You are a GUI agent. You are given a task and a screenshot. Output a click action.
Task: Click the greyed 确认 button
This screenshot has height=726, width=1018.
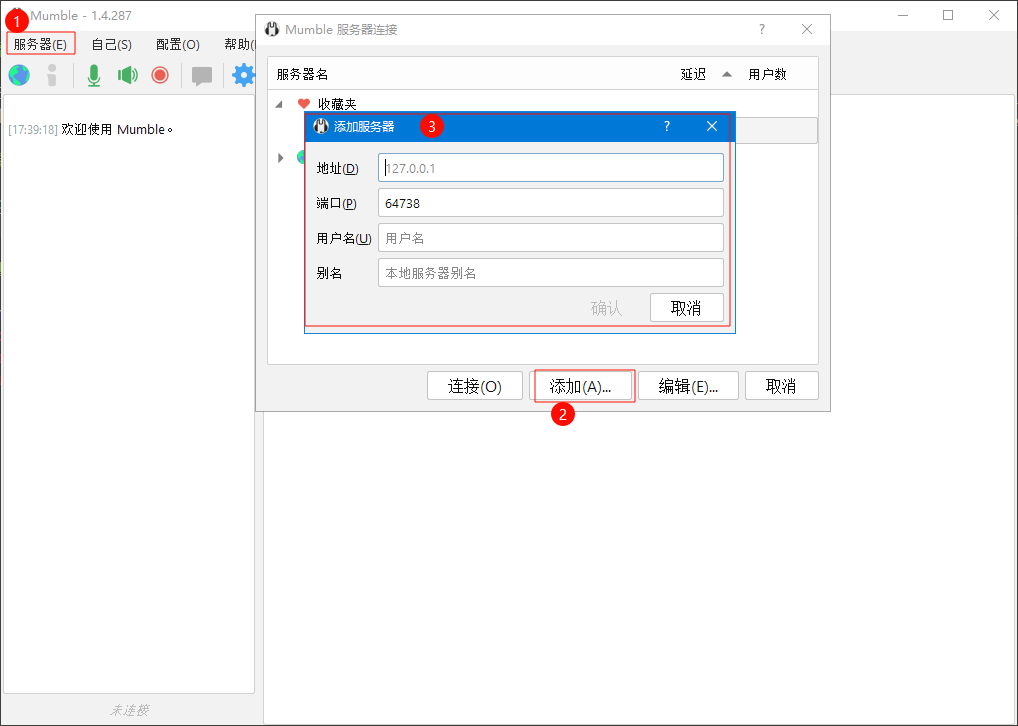(606, 308)
